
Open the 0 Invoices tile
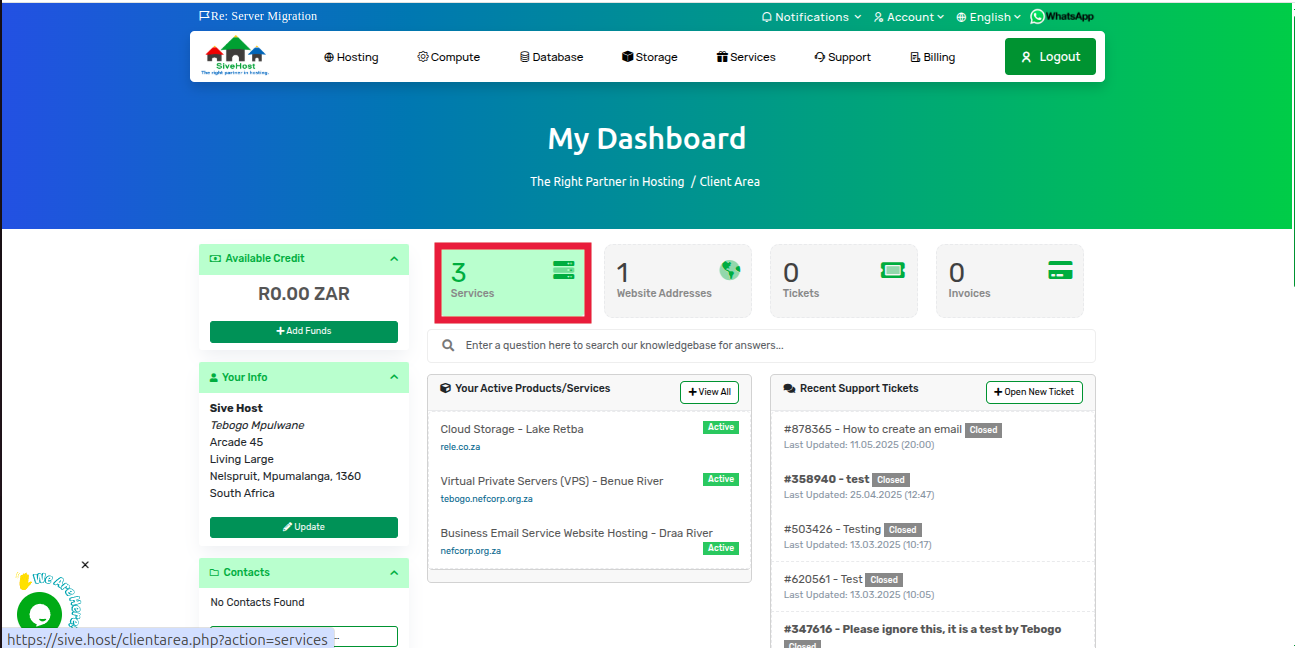pyautogui.click(x=1010, y=281)
